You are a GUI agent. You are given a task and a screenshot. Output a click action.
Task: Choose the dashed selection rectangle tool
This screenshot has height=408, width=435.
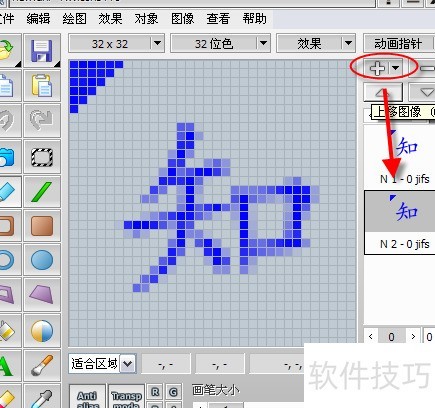click(42, 157)
